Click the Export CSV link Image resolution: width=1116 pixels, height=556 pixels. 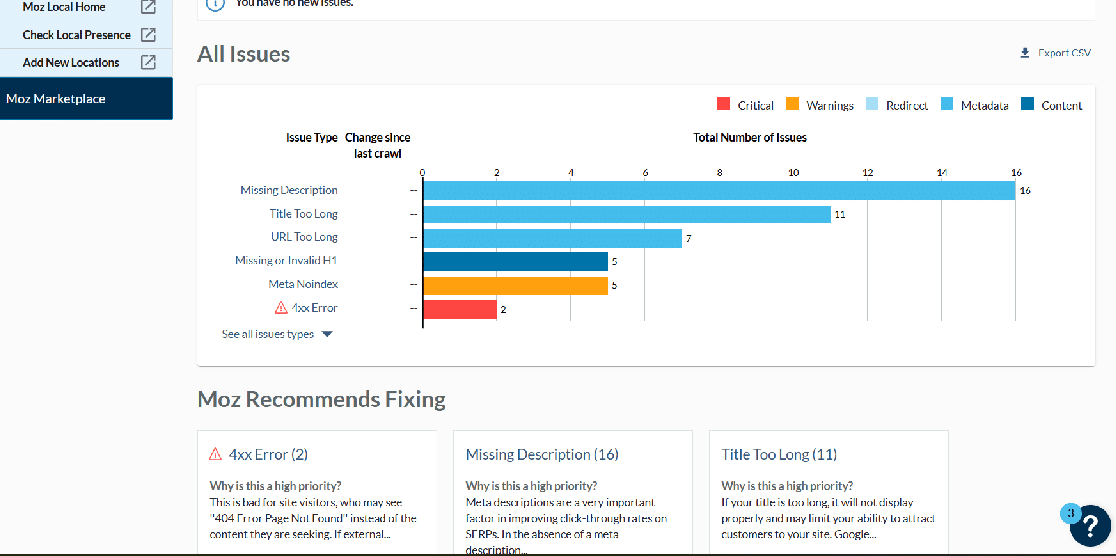pyautogui.click(x=1056, y=53)
